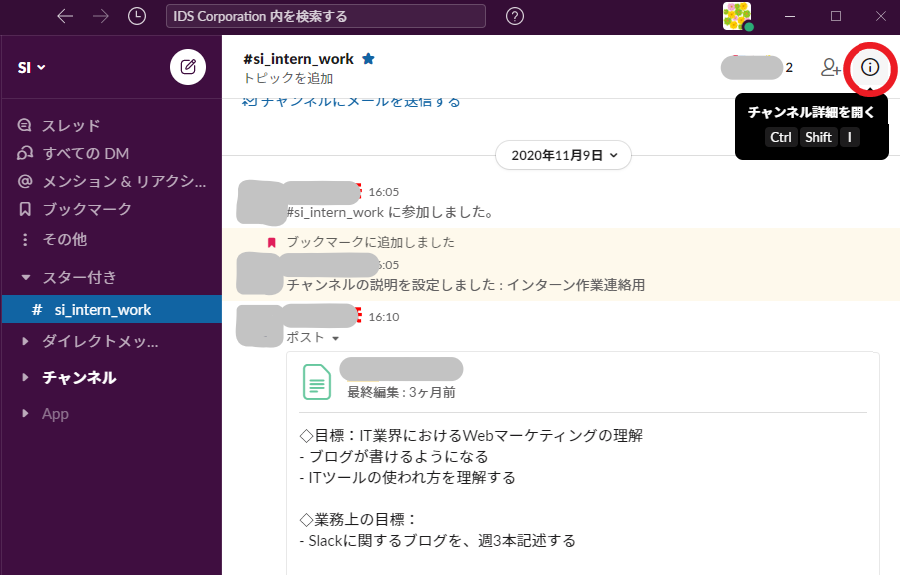The height and width of the screenshot is (575, 900).
Task: Maximize the Slack window
Action: [836, 16]
